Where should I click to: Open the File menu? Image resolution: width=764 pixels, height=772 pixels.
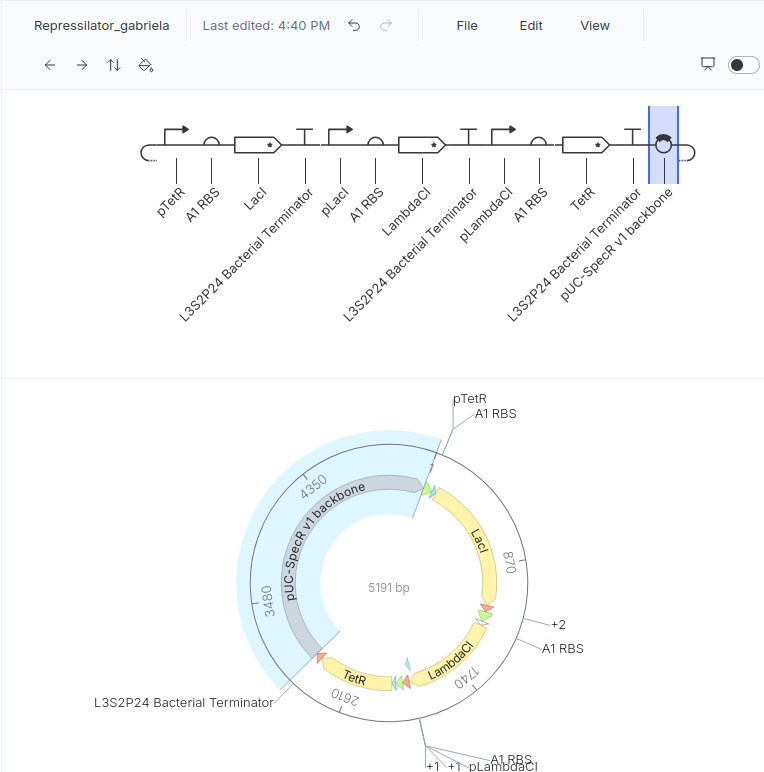[x=467, y=26]
